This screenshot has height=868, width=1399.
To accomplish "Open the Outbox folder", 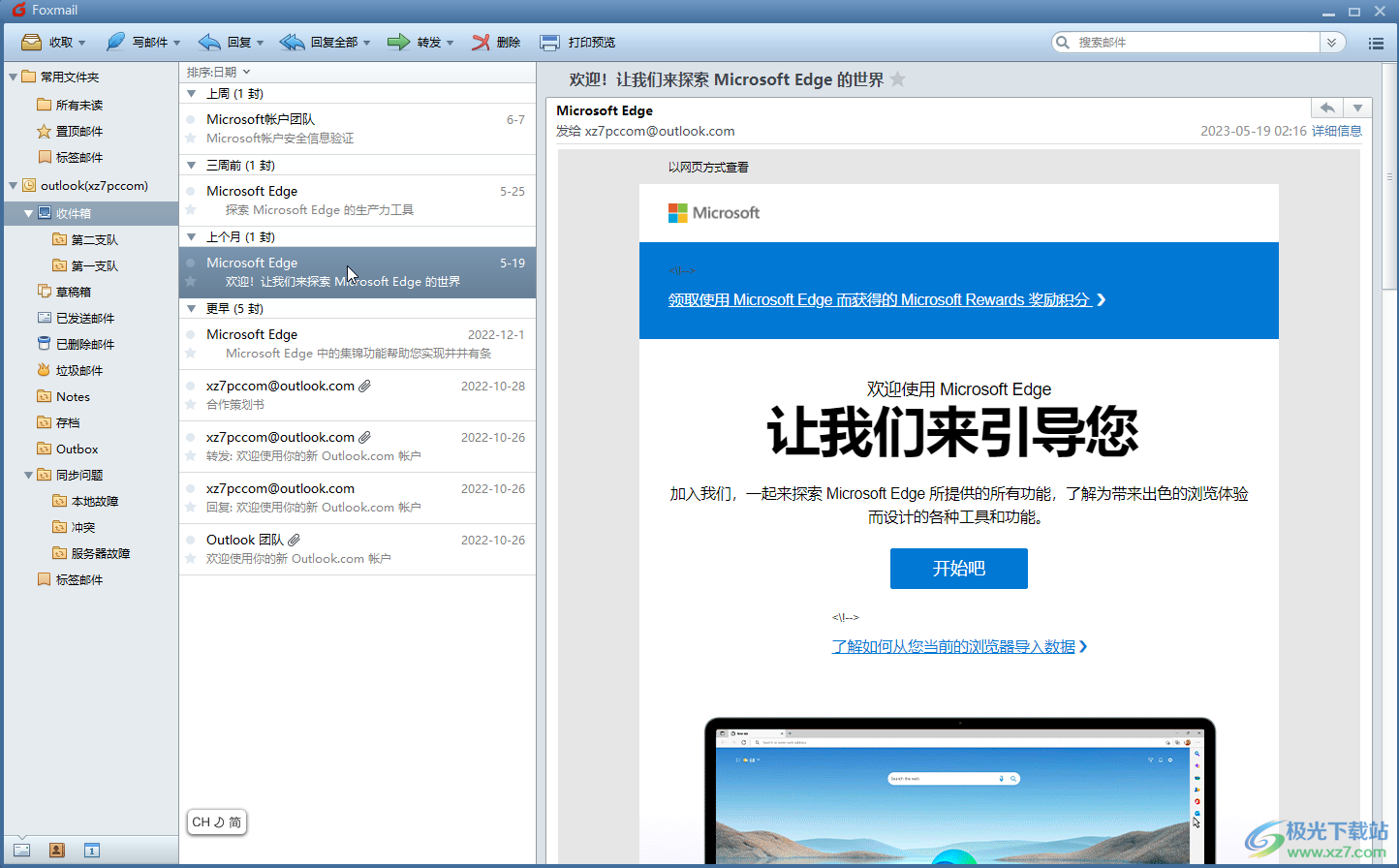I will [68, 449].
